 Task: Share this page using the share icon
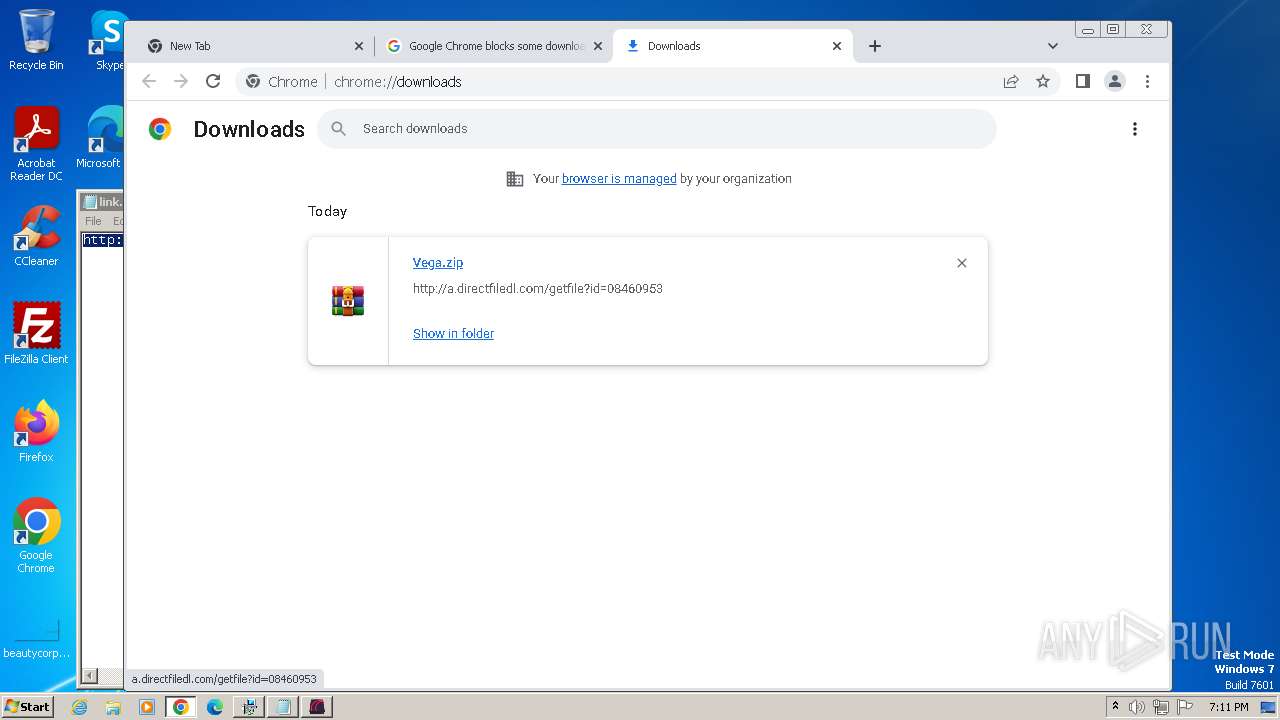(1011, 81)
